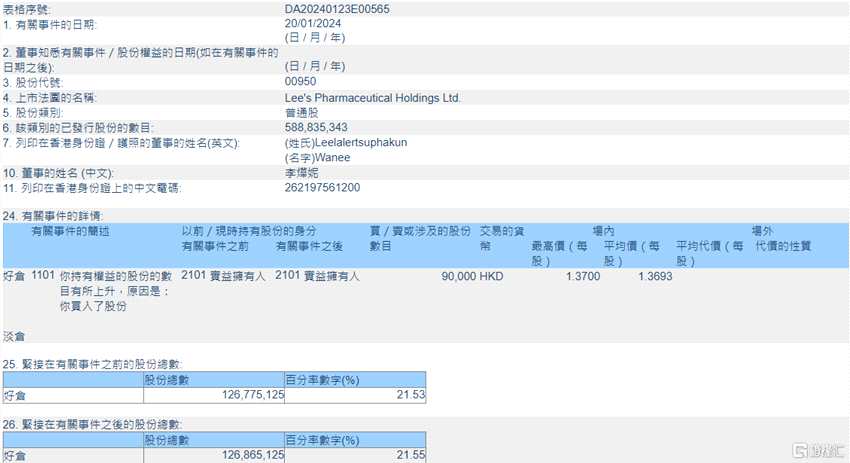Click Lee's Pharmaceutical Holdings Ltd. name
The height and width of the screenshot is (463, 850).
372,98
